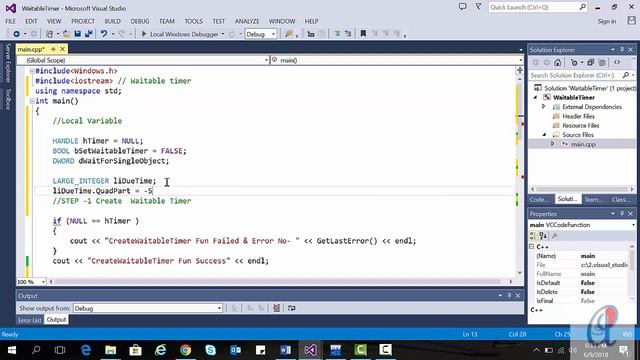
Task: Click the Solution Explorer Home icon
Action: 558,62
